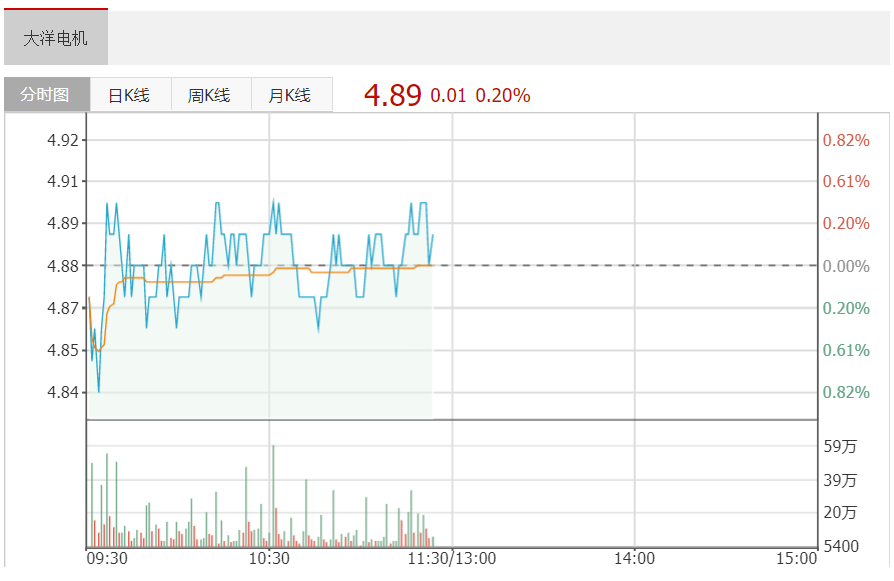Click the 4.87 price axis label

63,308
